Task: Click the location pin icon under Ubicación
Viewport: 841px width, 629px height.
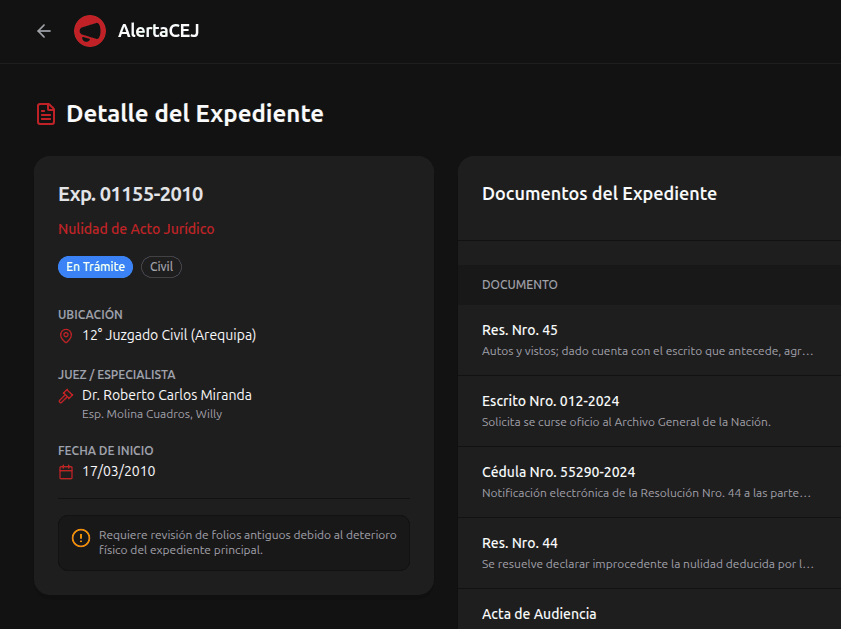Action: click(64, 336)
